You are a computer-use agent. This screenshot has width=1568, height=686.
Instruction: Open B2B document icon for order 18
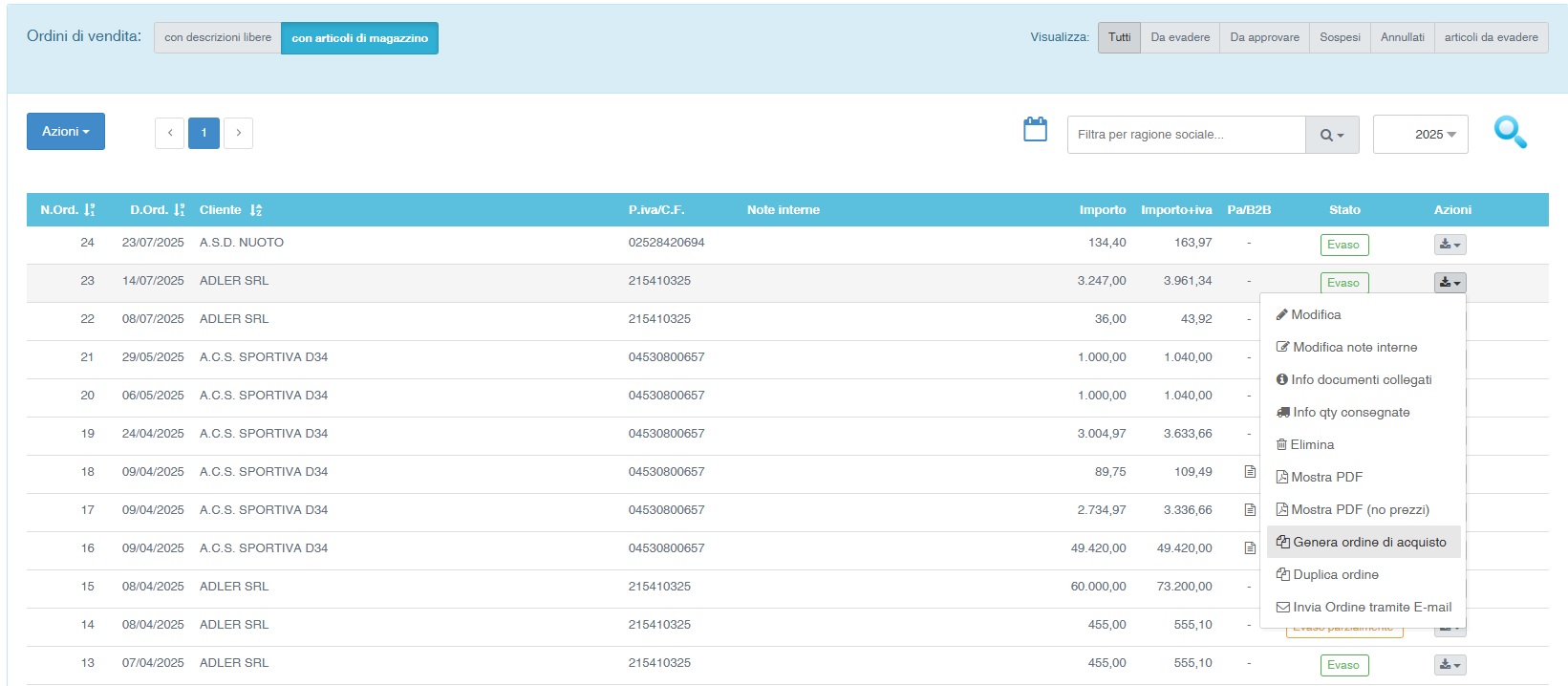click(1249, 472)
